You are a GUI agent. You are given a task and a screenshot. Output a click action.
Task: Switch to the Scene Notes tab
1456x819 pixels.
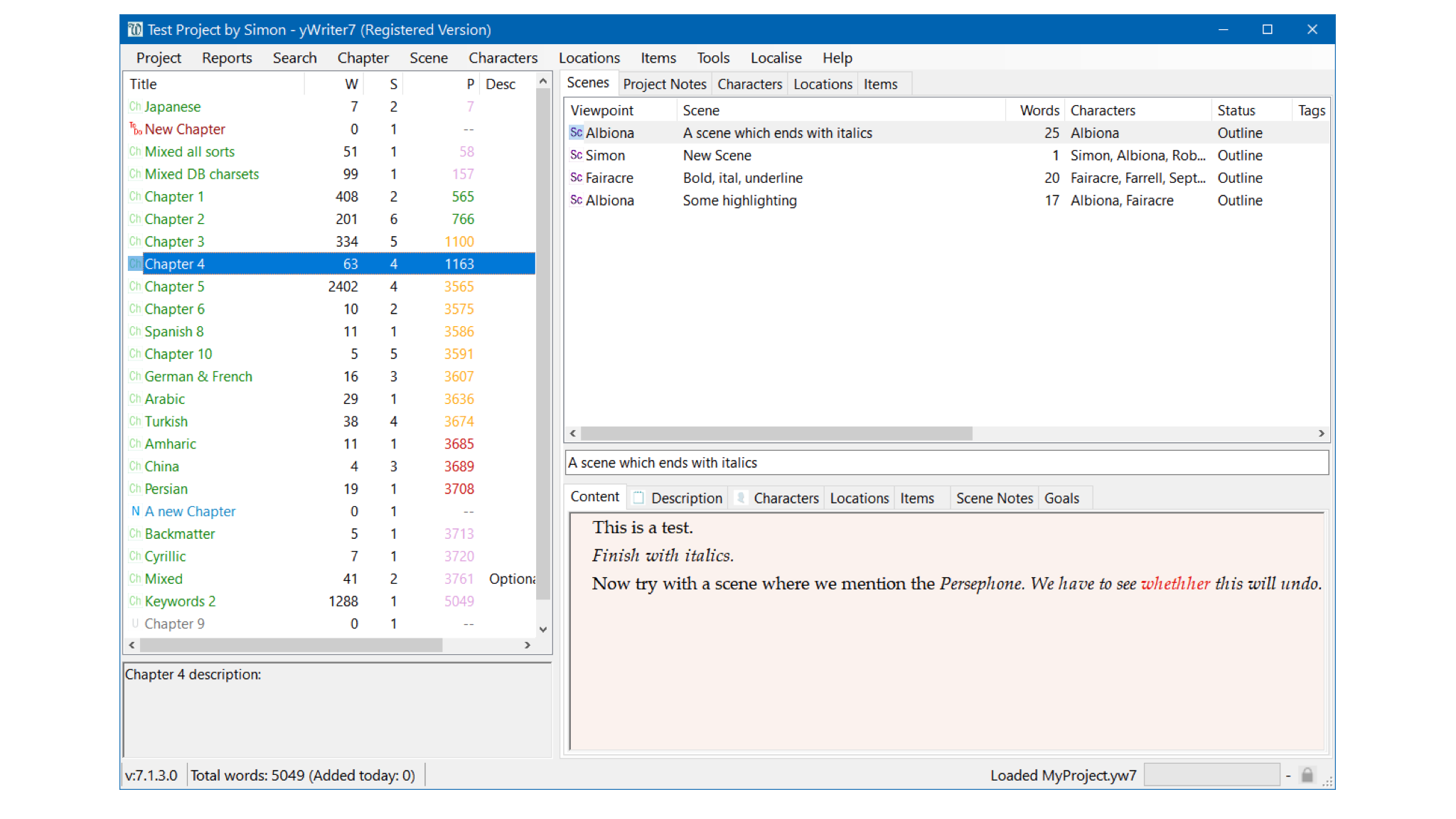click(x=994, y=498)
